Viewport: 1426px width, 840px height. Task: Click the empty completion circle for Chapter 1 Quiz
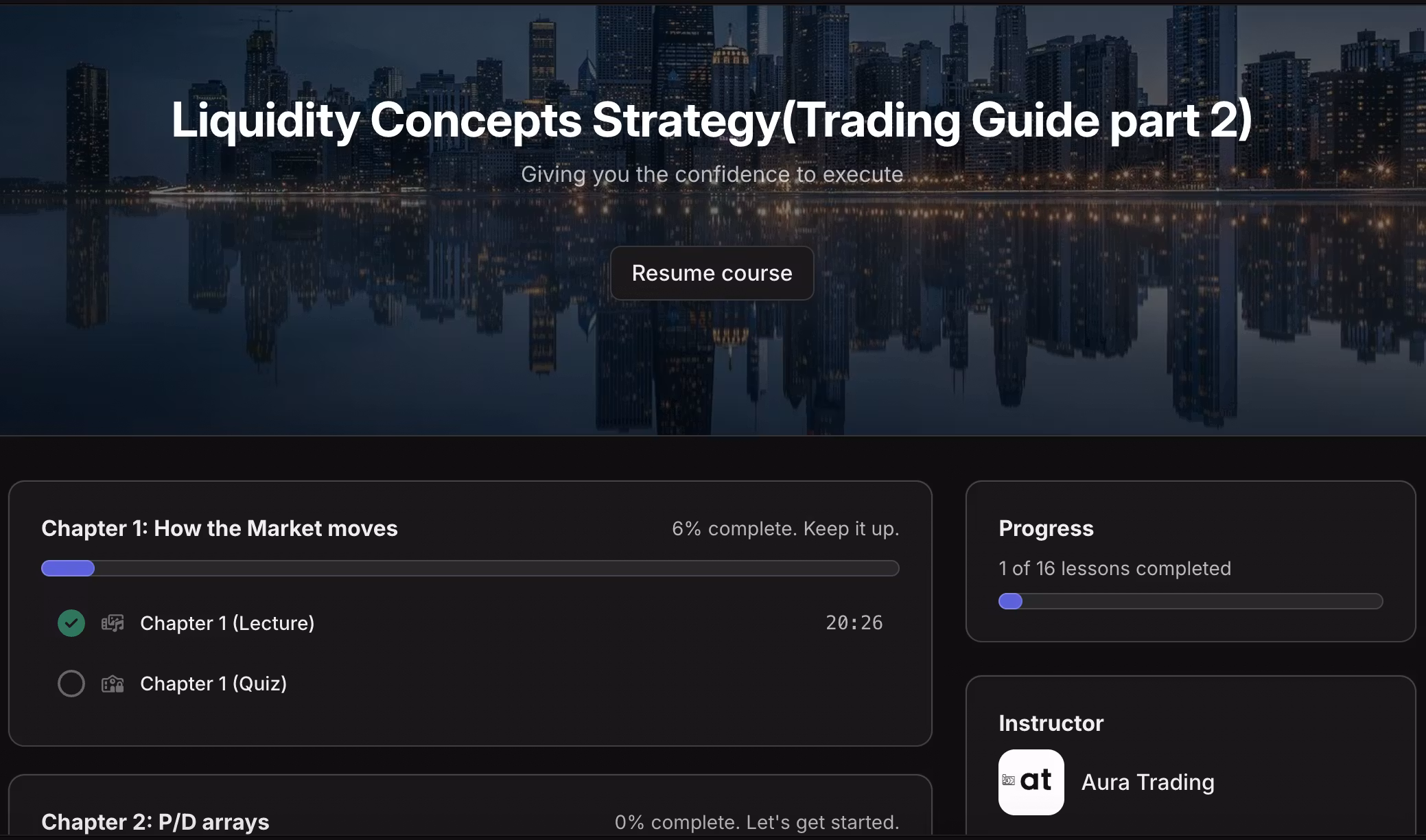pyautogui.click(x=71, y=684)
